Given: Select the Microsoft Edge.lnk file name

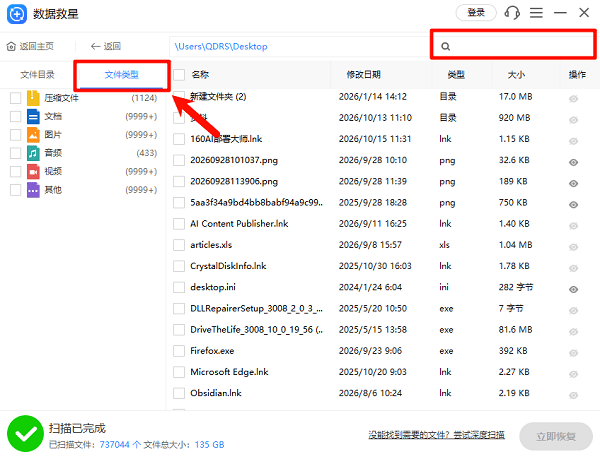Looking at the screenshot, I should click(x=229, y=372).
